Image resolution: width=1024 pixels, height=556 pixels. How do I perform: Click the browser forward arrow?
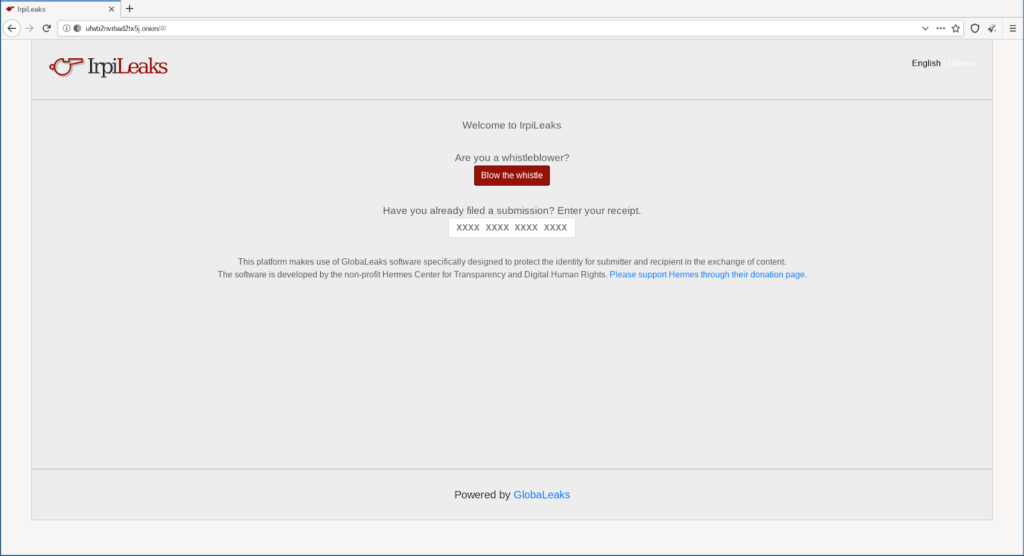(29, 28)
